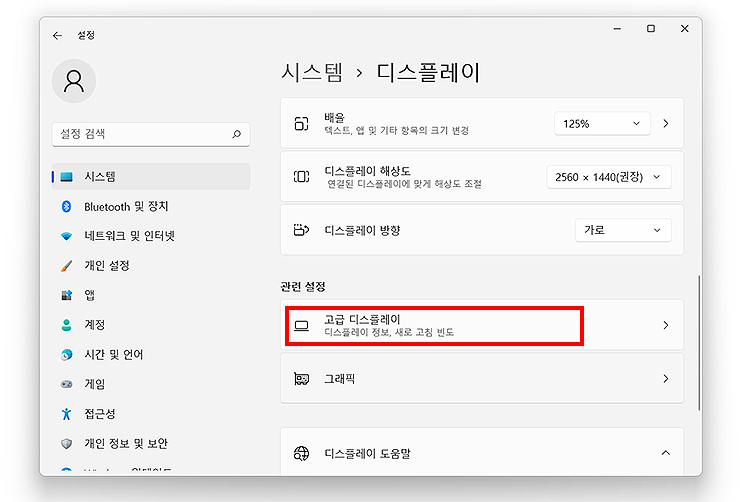This screenshot has width=740, height=502.
Task: Go back with the arrow beside 설정
Action: tap(58, 35)
